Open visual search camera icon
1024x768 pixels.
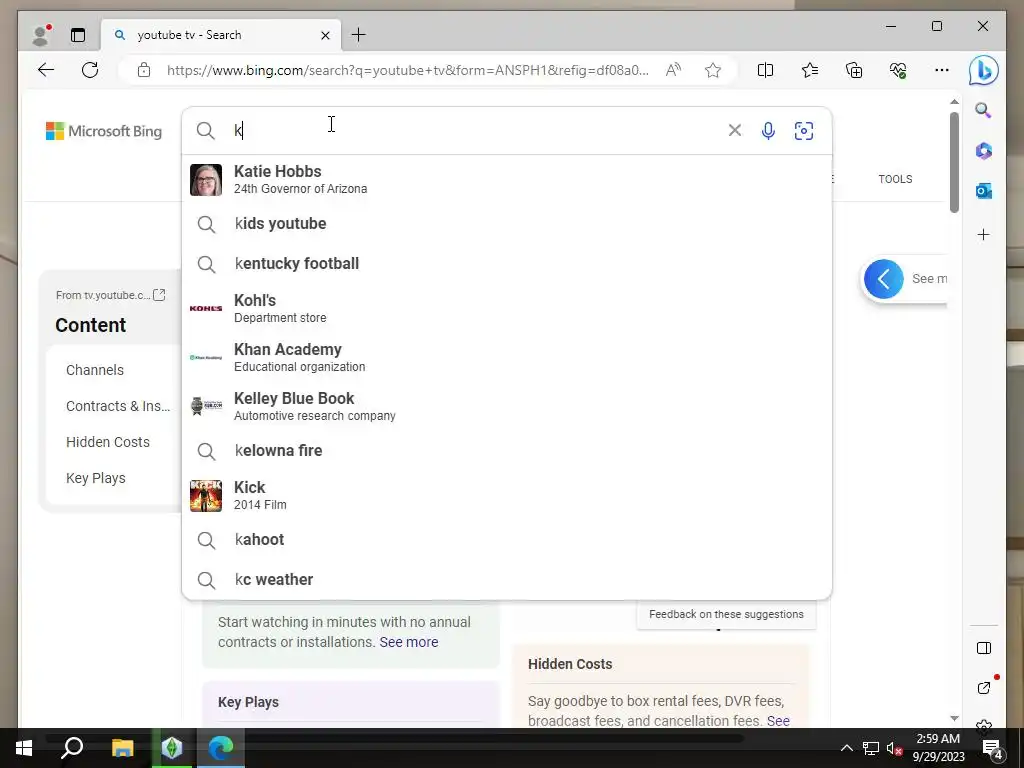(803, 131)
